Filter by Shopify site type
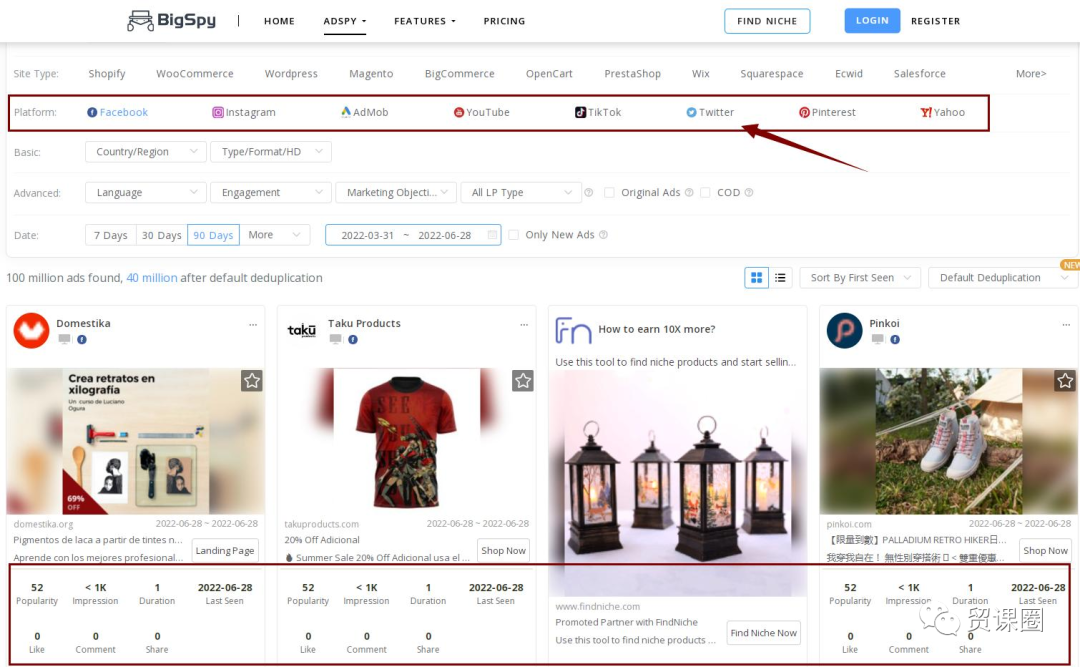 [x=107, y=74]
